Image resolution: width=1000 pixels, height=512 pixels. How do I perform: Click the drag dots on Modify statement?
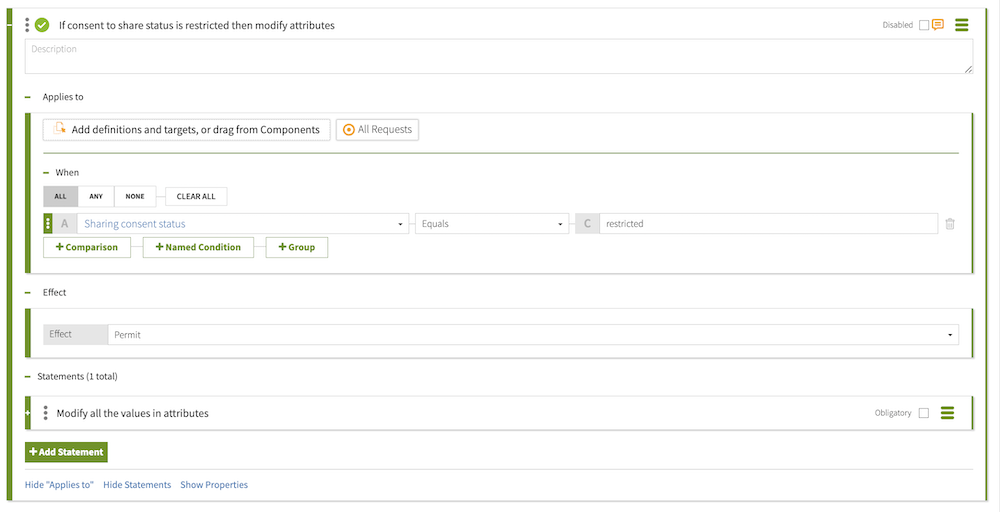pos(45,413)
